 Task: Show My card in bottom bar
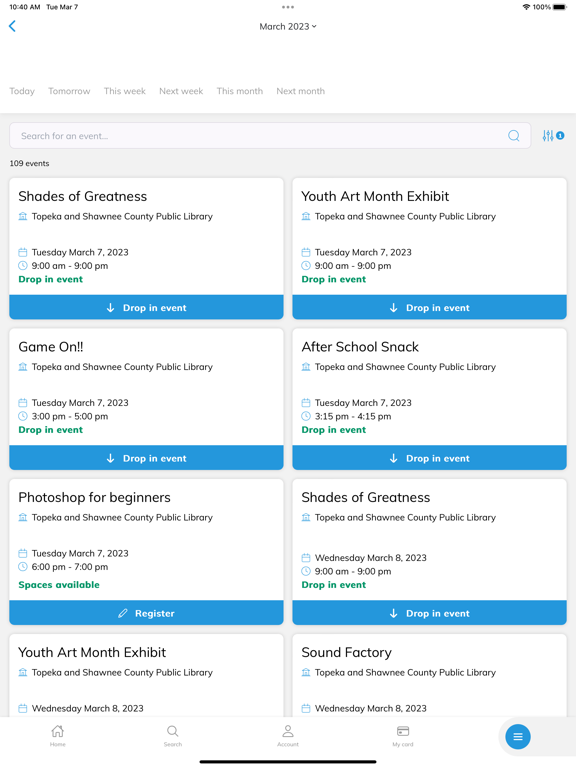403,736
